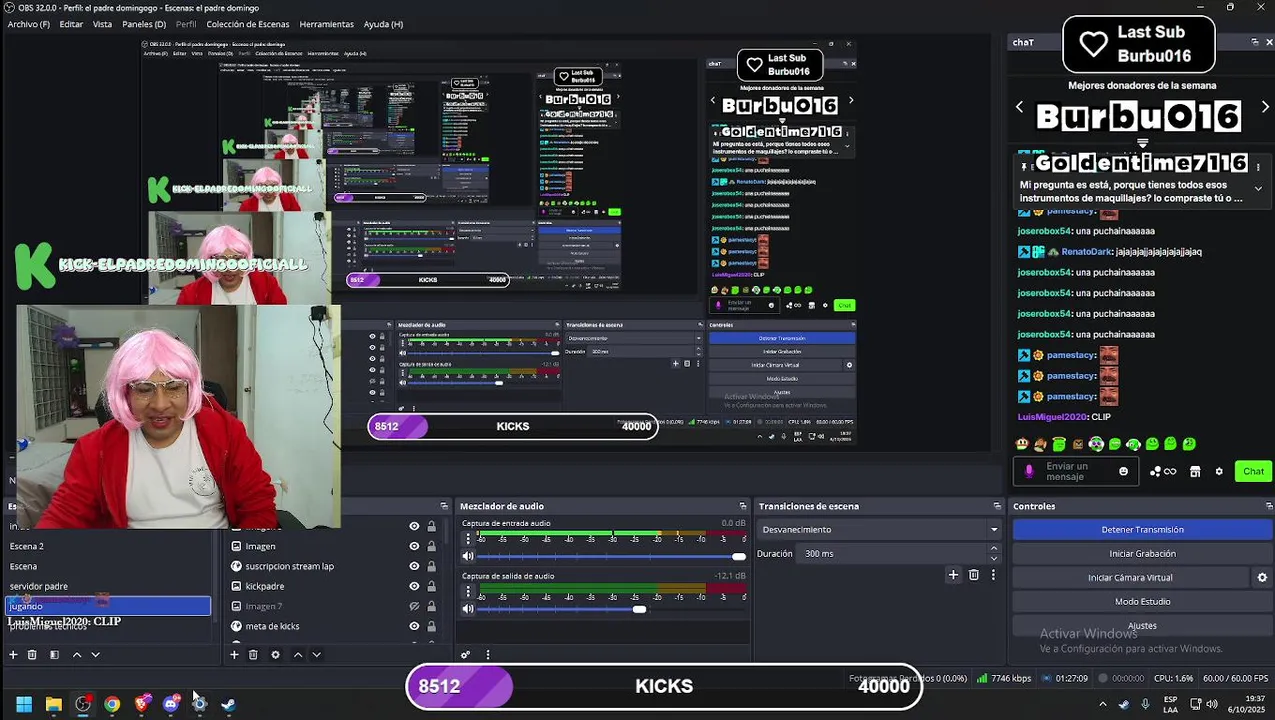Click the purple microphone icon in chat input
Image resolution: width=1275 pixels, height=720 pixels.
coord(1029,471)
